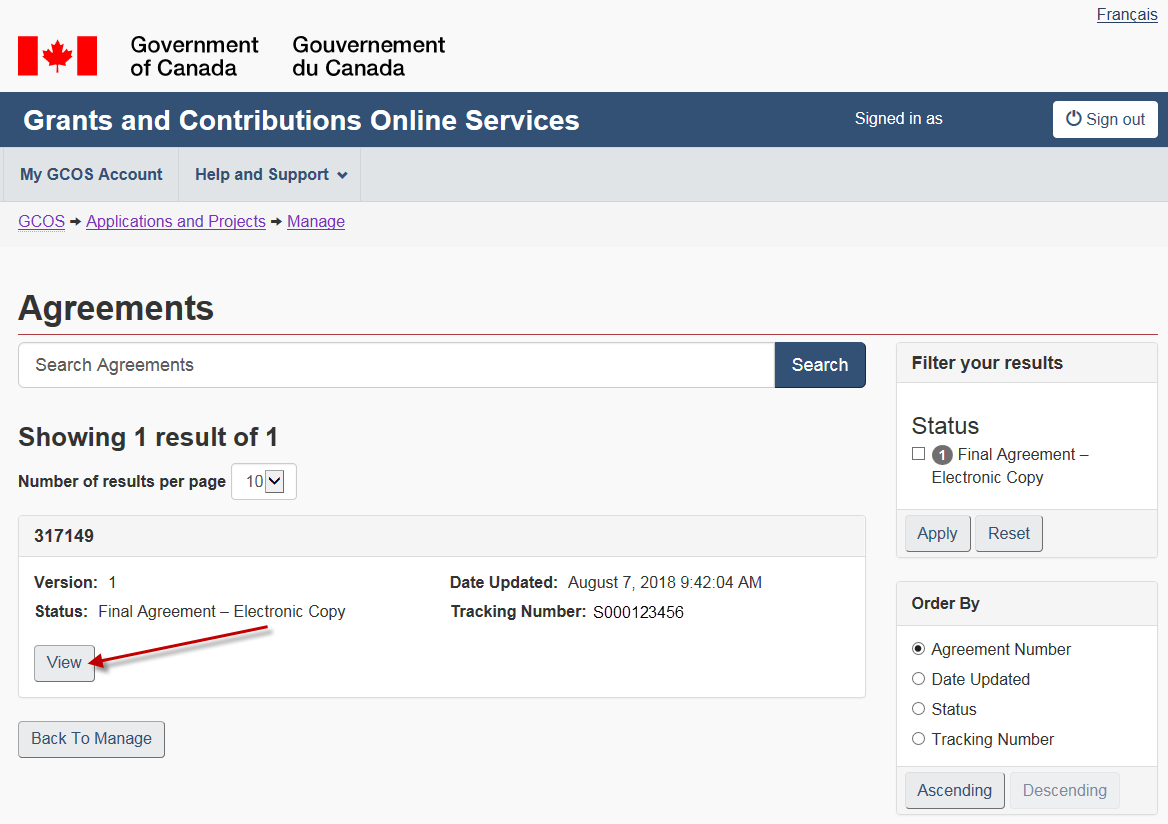Choose the Date Updated sort option
Viewport: 1168px width, 824px height.
click(918, 679)
